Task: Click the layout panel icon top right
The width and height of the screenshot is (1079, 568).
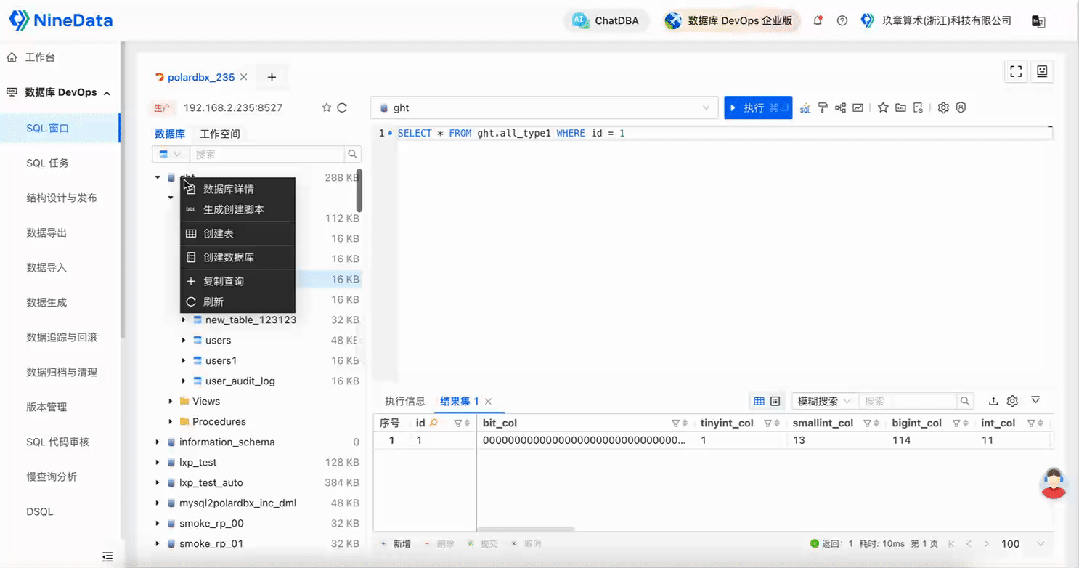Action: click(x=1043, y=72)
